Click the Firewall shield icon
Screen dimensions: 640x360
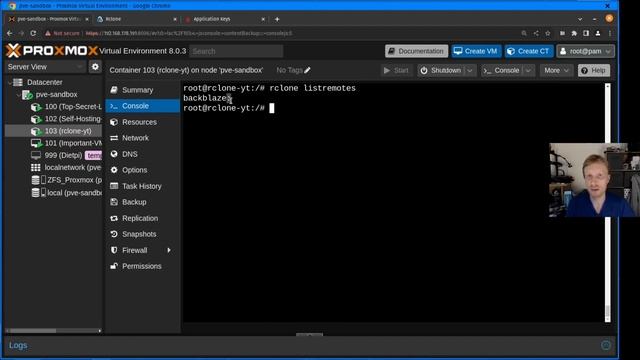click(114, 250)
